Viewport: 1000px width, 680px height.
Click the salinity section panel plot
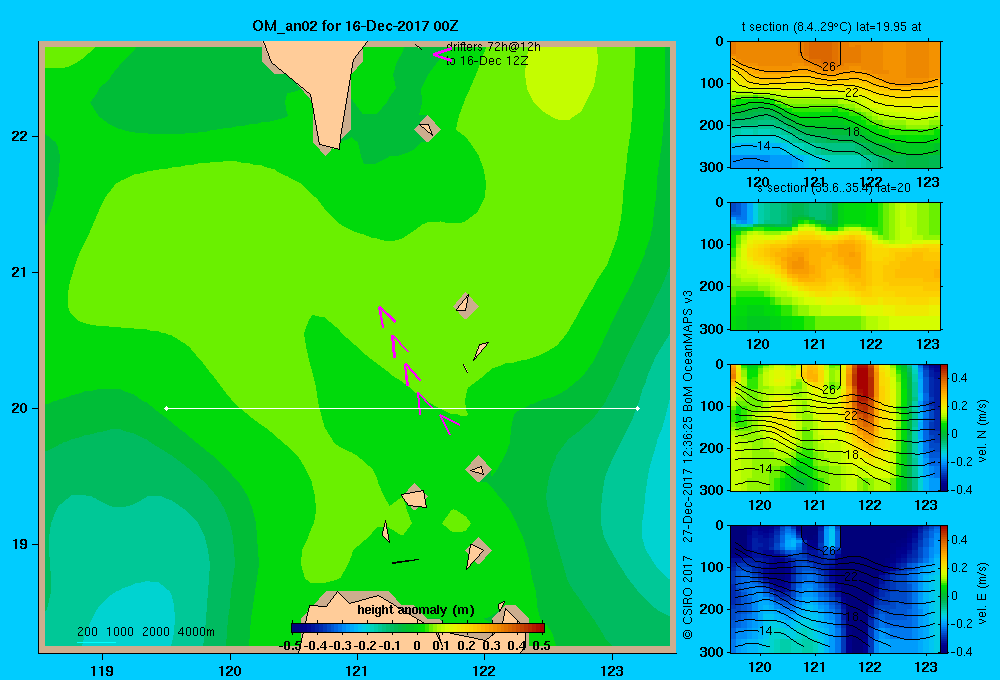click(x=835, y=265)
